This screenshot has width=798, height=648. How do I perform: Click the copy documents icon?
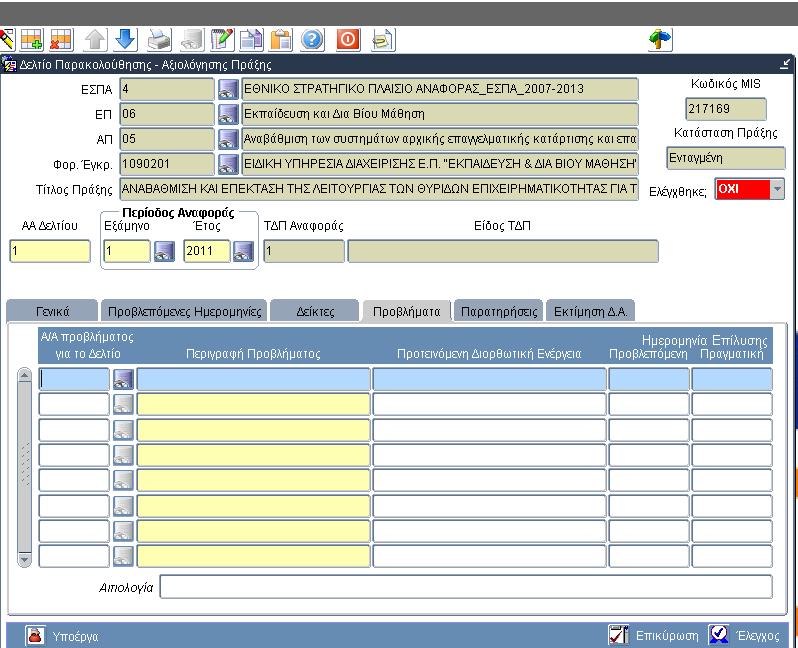click(x=251, y=40)
